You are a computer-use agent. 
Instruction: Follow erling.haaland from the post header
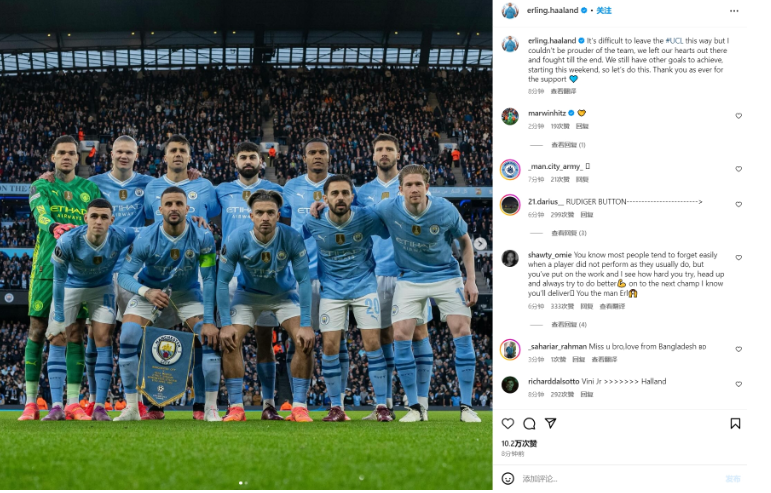tap(604, 10)
